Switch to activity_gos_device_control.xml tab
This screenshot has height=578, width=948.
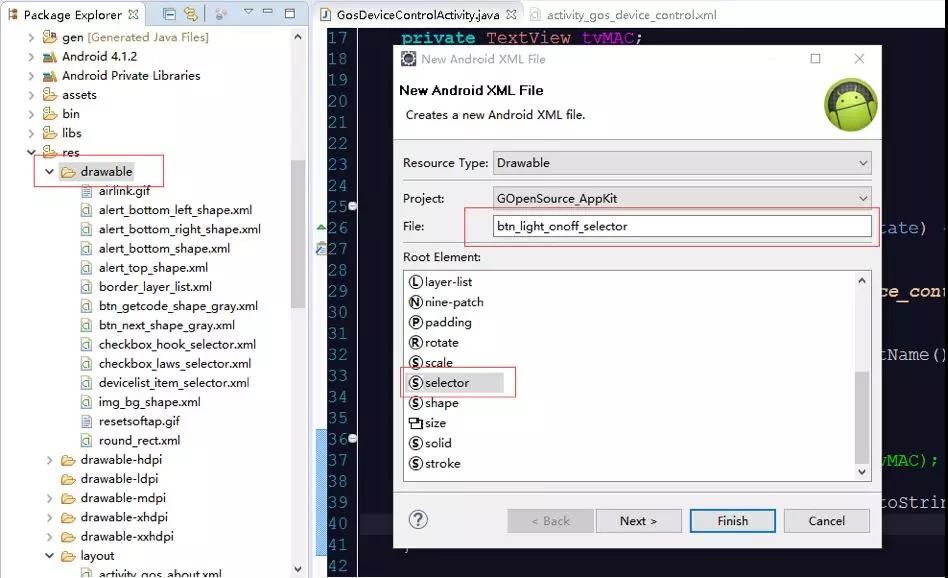coord(631,15)
